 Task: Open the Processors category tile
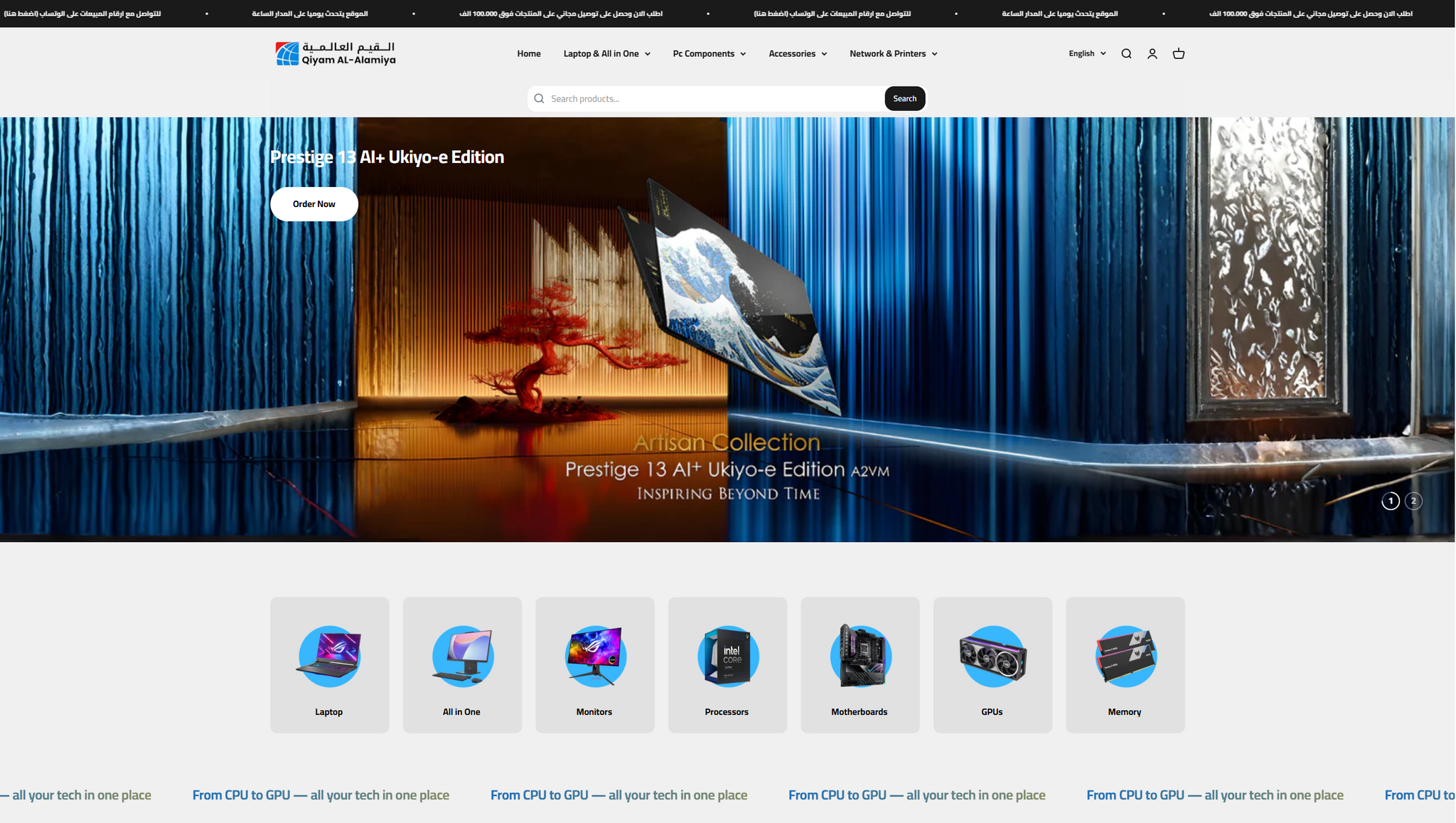[727, 664]
